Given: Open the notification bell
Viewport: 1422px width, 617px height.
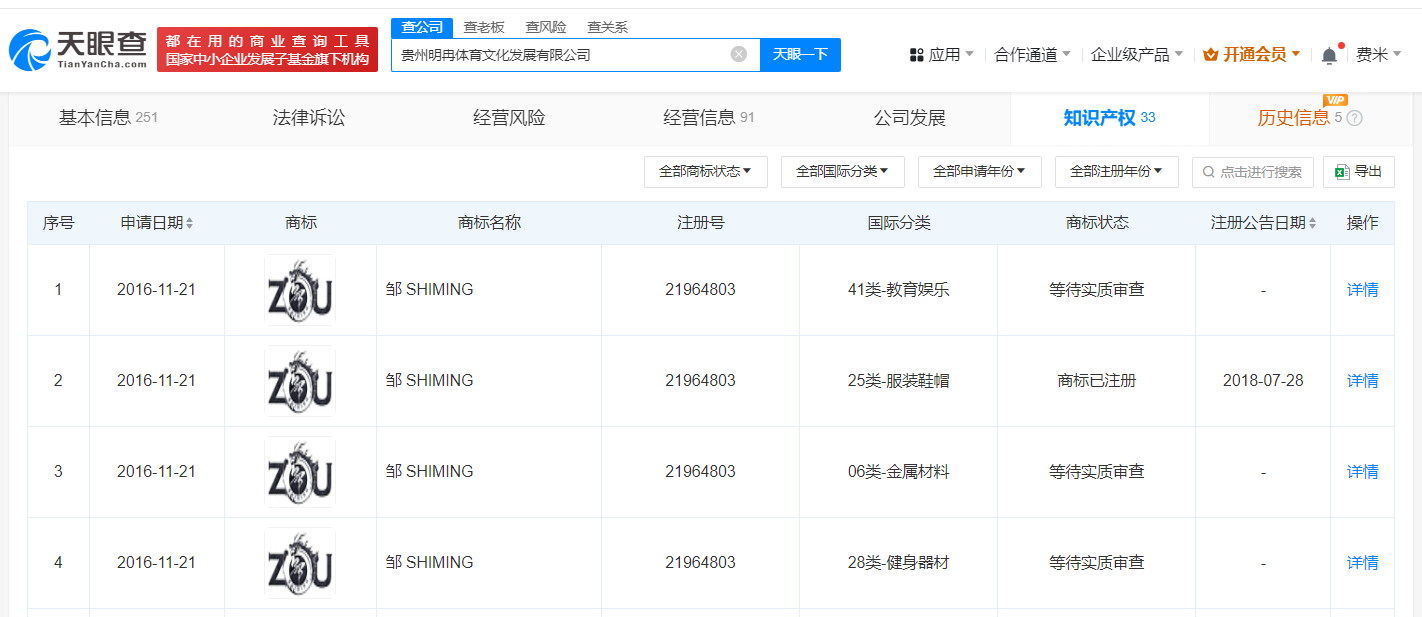Looking at the screenshot, I should 1329,56.
